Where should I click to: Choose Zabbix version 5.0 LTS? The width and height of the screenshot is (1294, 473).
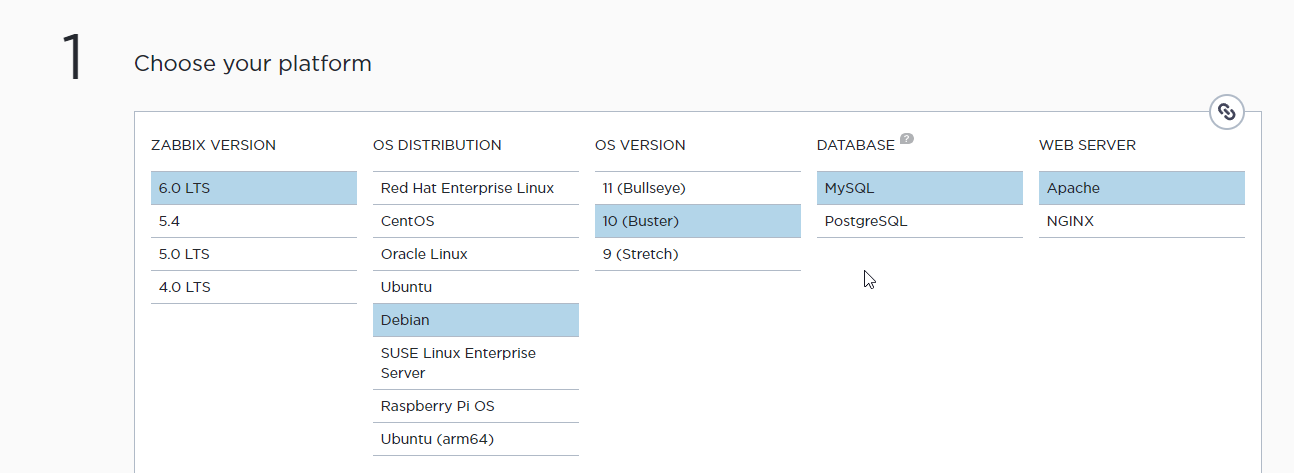point(254,254)
